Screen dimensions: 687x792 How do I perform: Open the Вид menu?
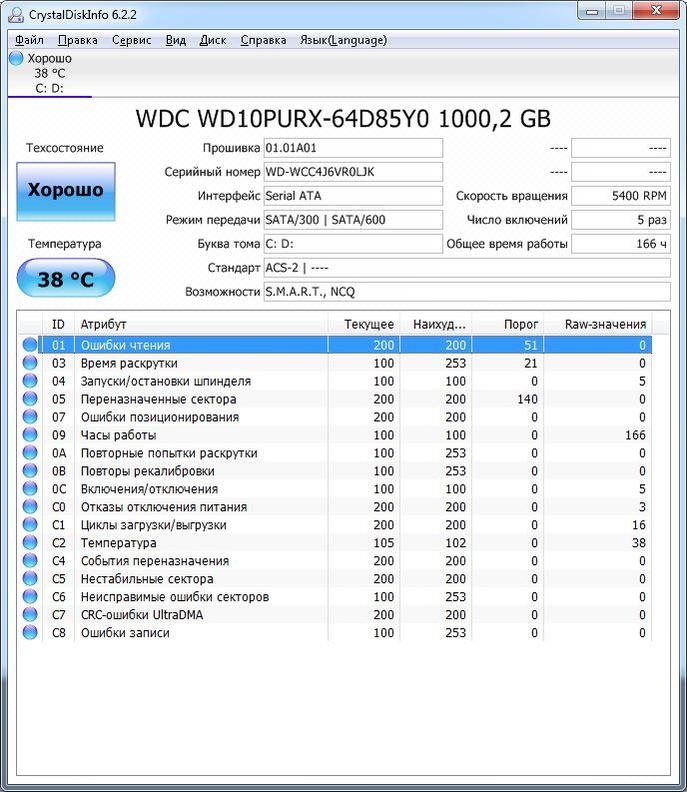[x=176, y=40]
